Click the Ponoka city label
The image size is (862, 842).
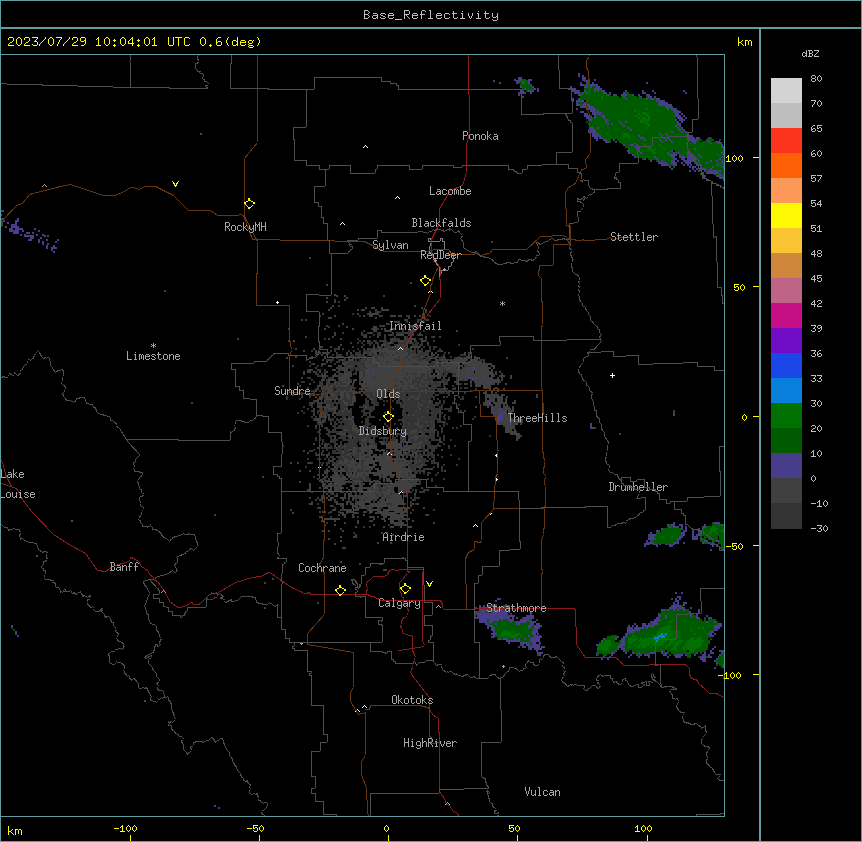[x=480, y=136]
